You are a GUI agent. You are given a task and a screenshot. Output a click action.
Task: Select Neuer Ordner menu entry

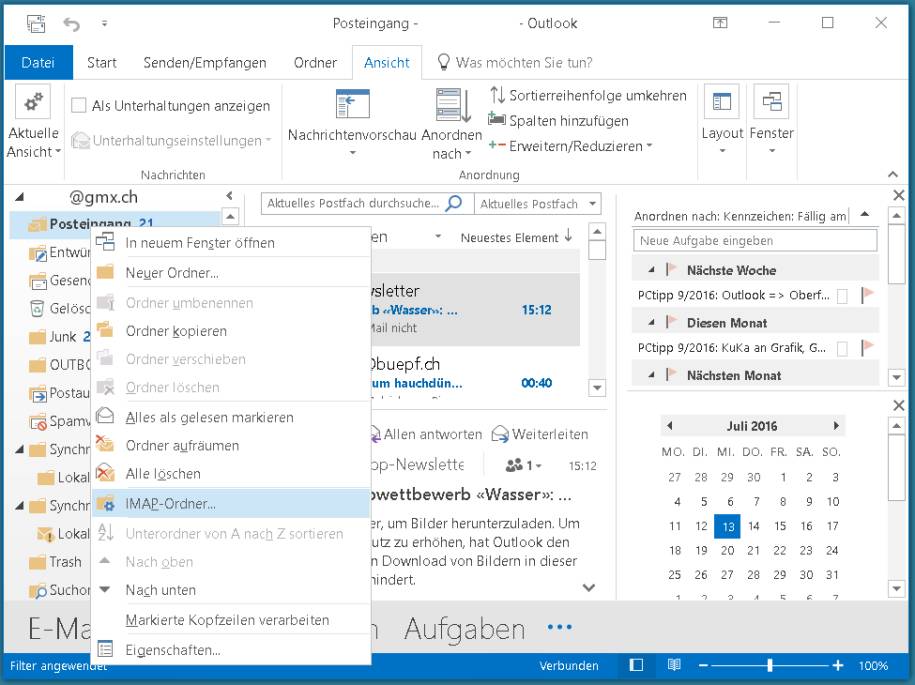pos(231,272)
